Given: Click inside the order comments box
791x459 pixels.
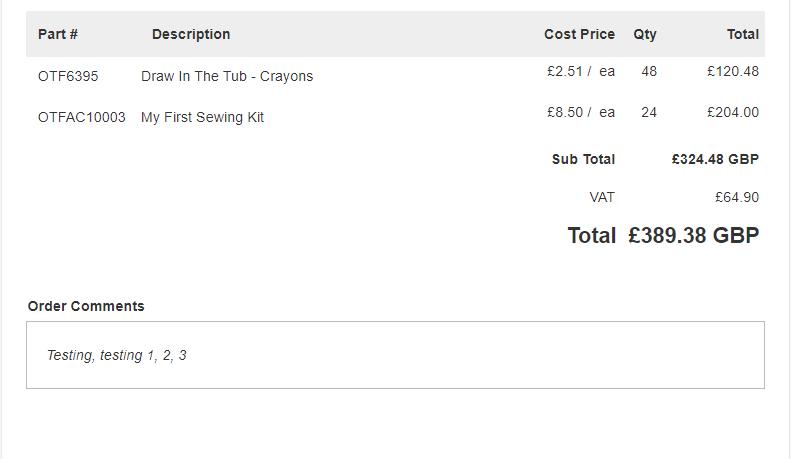Looking at the screenshot, I should 395,355.
